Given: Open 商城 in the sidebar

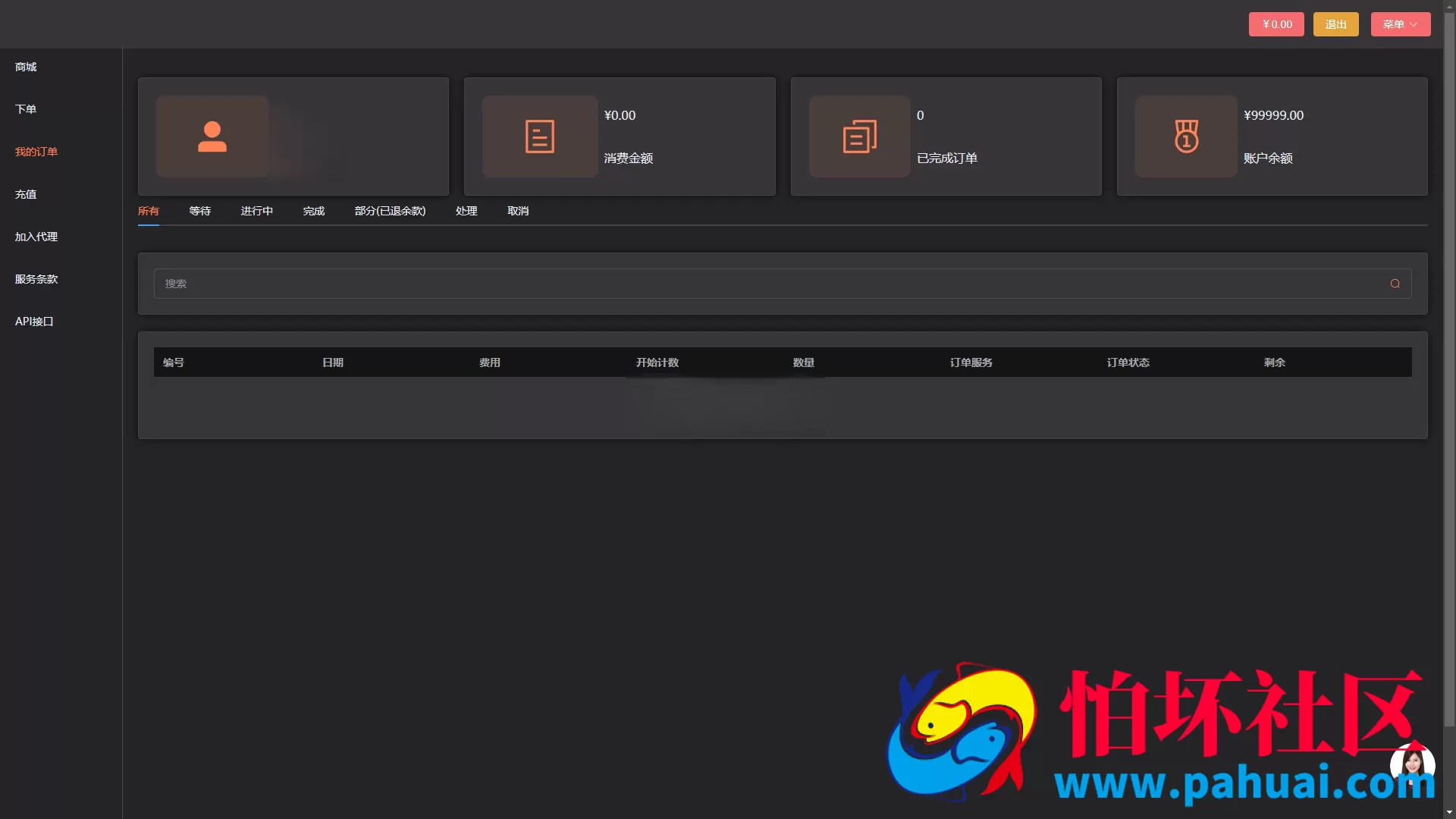Looking at the screenshot, I should pyautogui.click(x=26, y=67).
